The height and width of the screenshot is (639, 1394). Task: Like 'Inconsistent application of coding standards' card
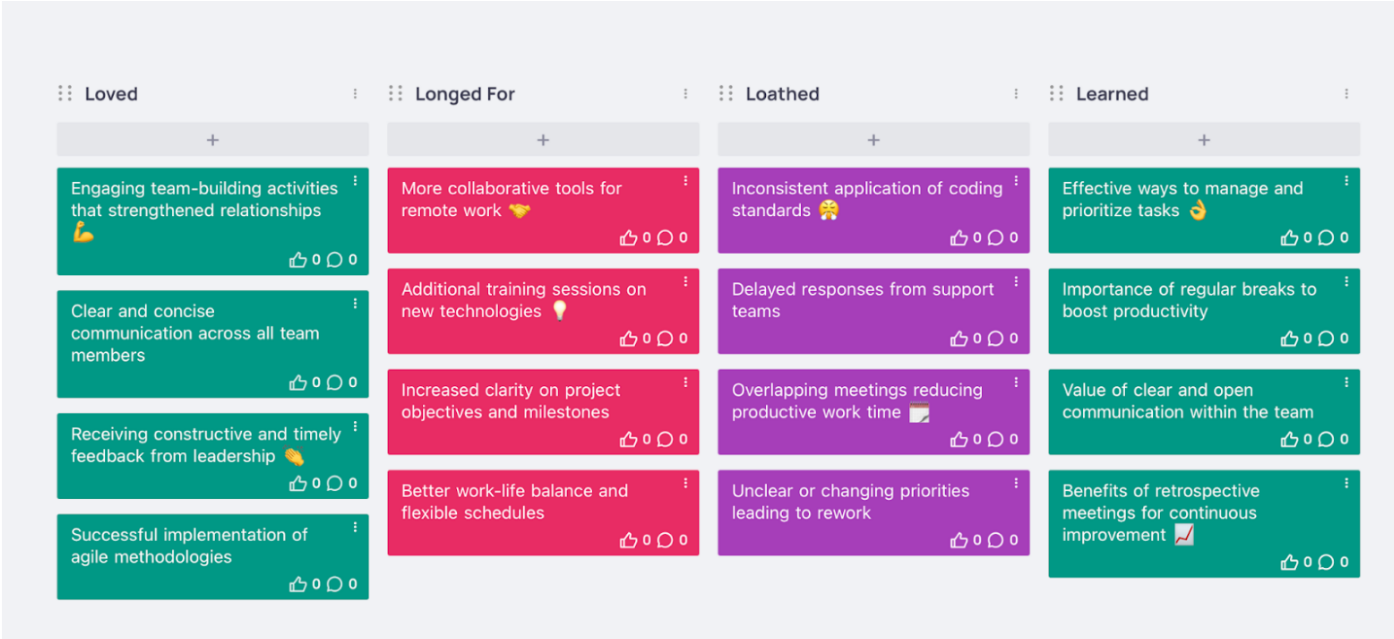tap(959, 238)
